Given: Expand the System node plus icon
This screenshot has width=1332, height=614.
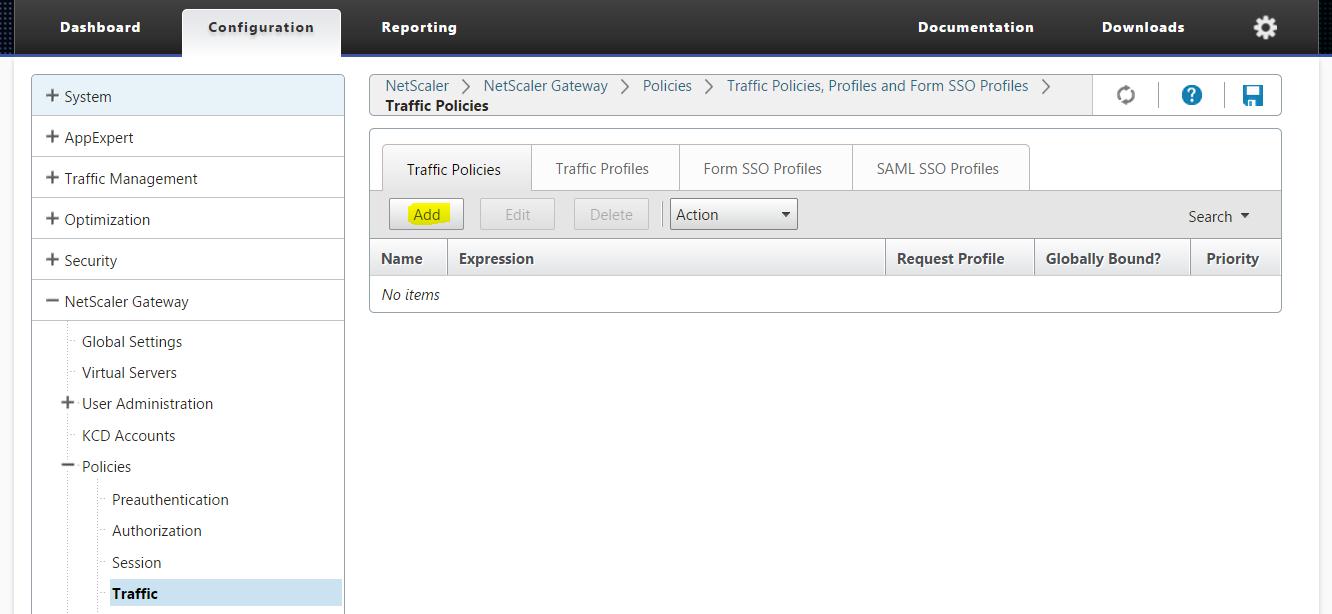Looking at the screenshot, I should (x=52, y=96).
